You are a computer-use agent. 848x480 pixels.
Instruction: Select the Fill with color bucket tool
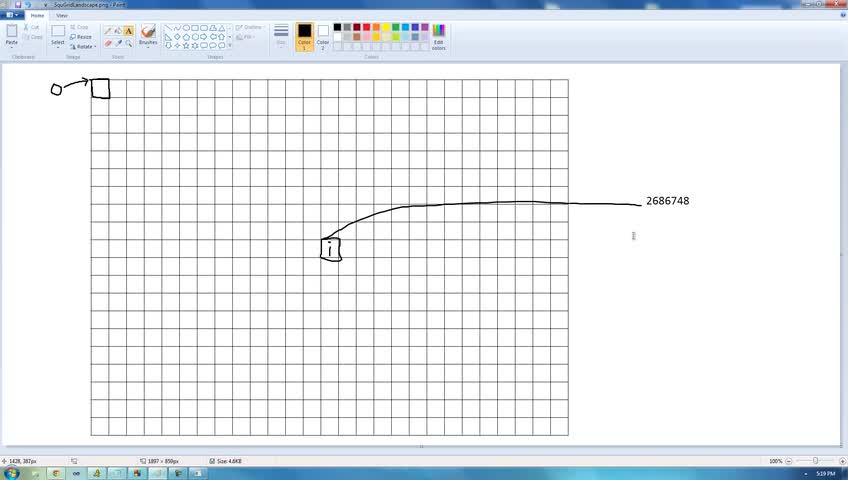(118, 31)
